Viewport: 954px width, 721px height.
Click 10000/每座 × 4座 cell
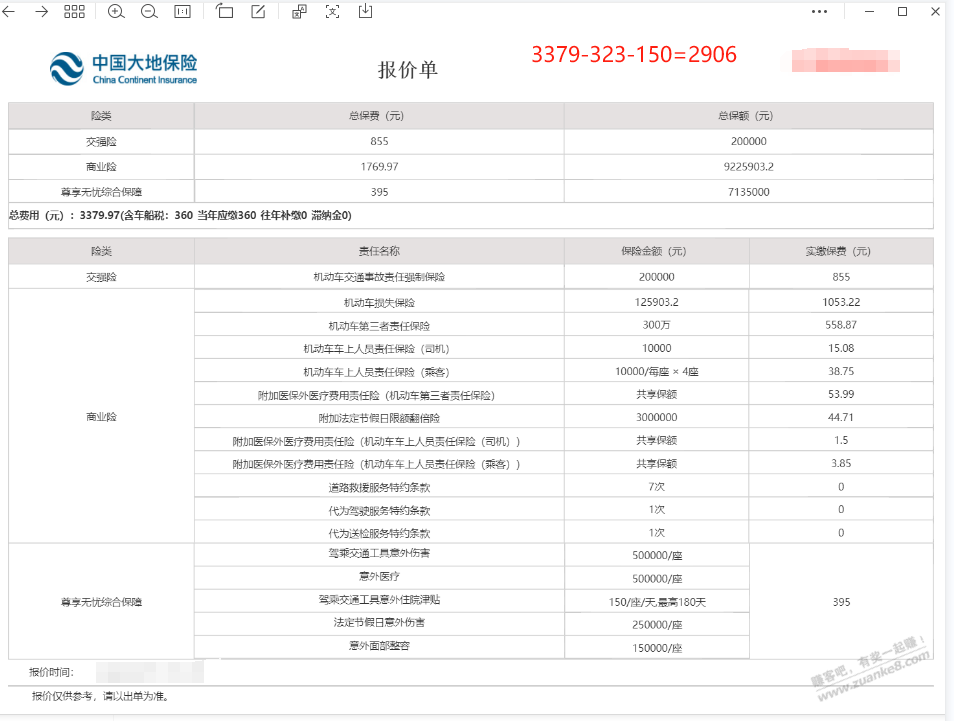click(656, 372)
